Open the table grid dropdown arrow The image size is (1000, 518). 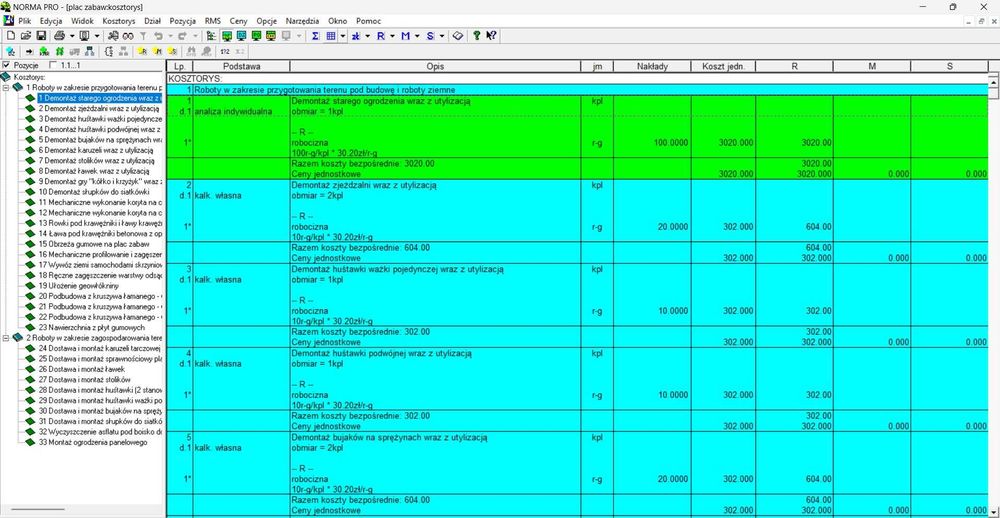[342, 36]
